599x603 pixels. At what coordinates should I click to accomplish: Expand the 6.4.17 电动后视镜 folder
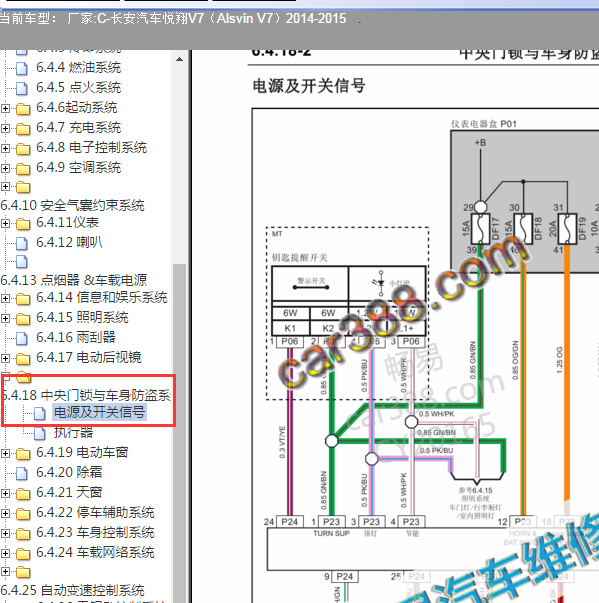tap(5, 358)
